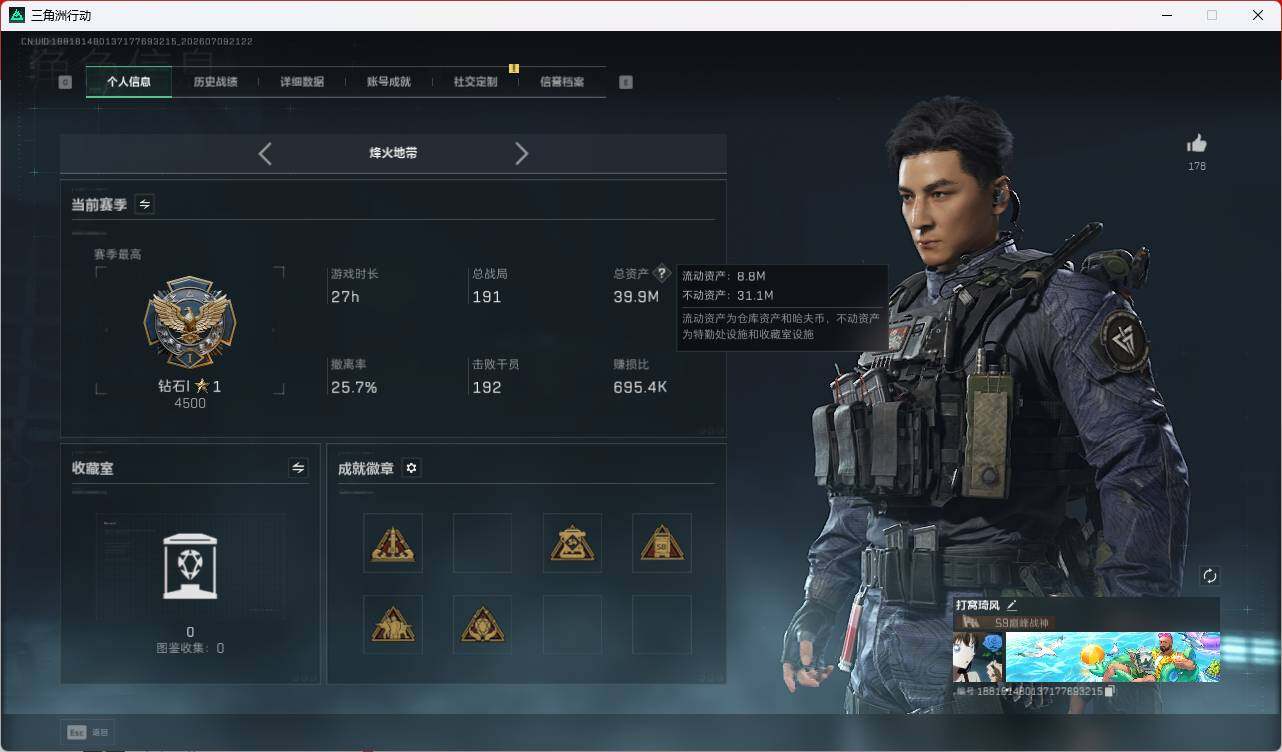The width and height of the screenshot is (1282, 752).
Task: Click the 撤离率 25.7% value
Action: tap(354, 387)
